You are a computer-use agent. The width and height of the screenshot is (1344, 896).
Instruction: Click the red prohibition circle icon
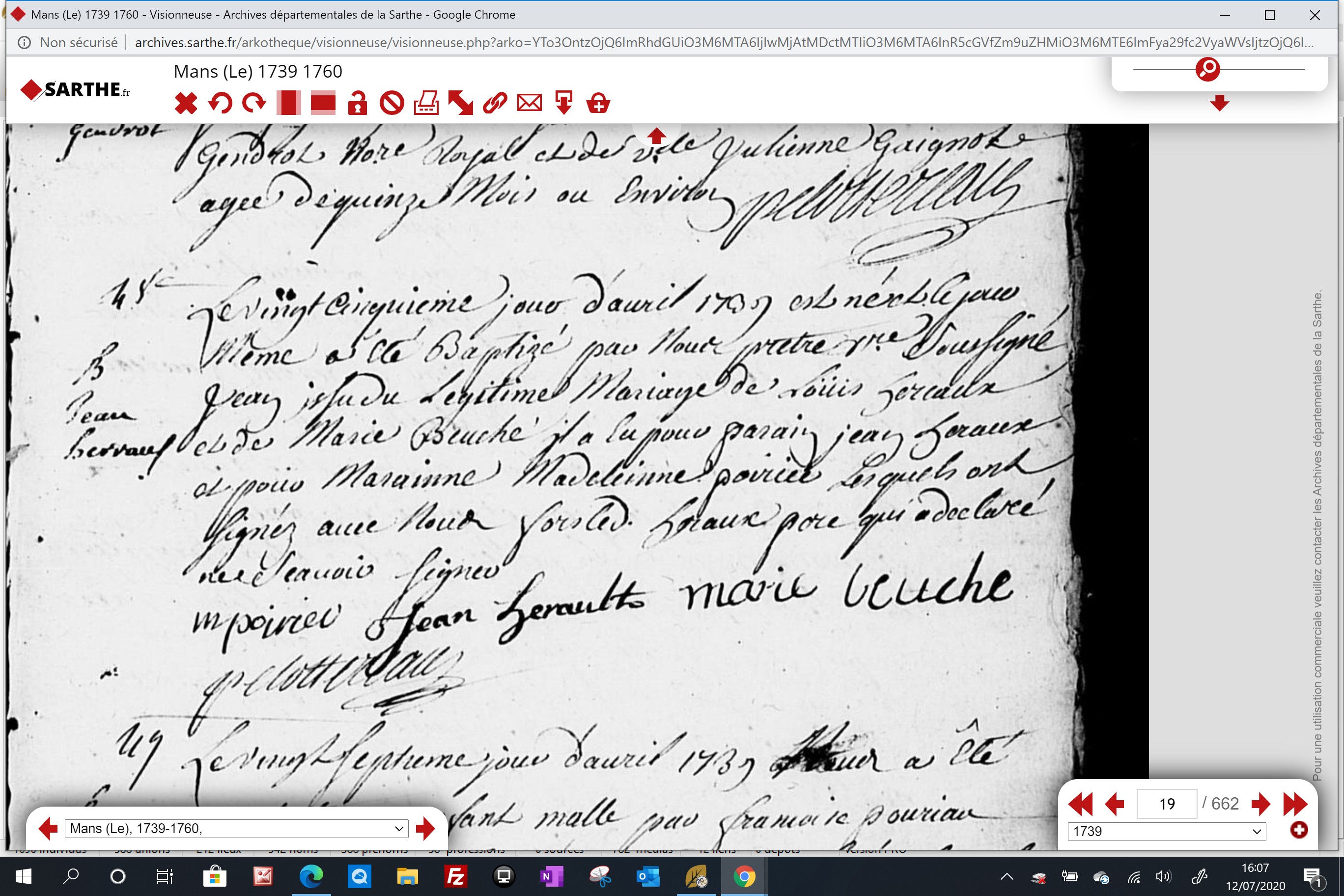pyautogui.click(x=392, y=104)
